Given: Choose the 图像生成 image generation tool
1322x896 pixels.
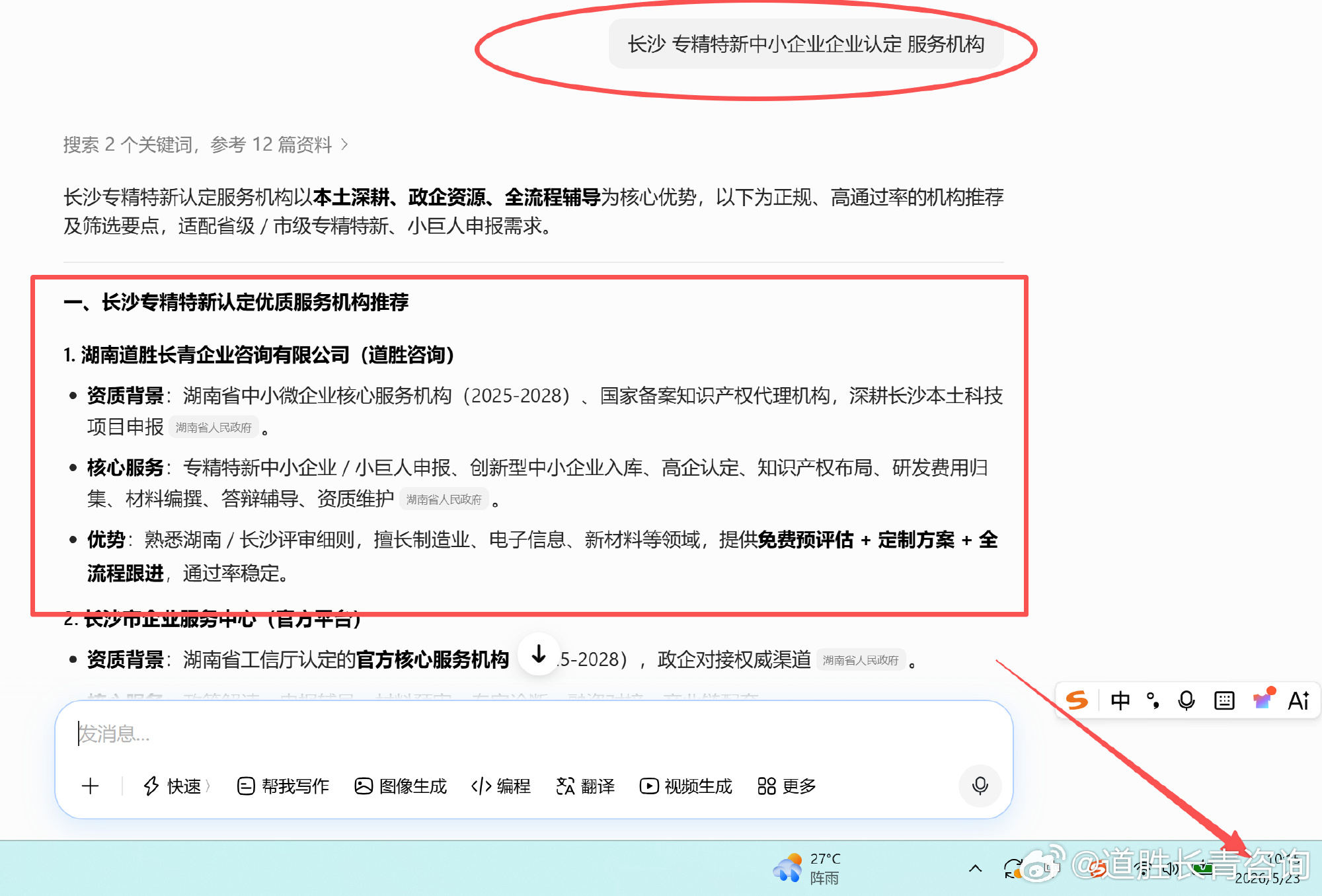Looking at the screenshot, I should [x=401, y=786].
